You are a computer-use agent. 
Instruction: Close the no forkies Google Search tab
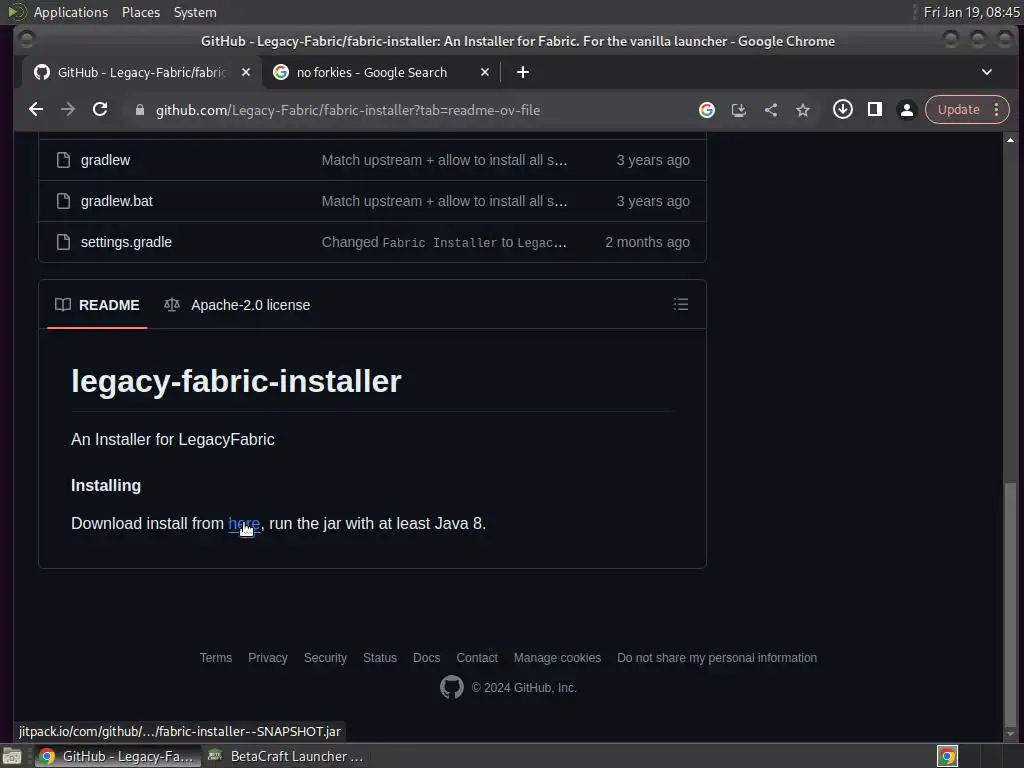[x=485, y=72]
